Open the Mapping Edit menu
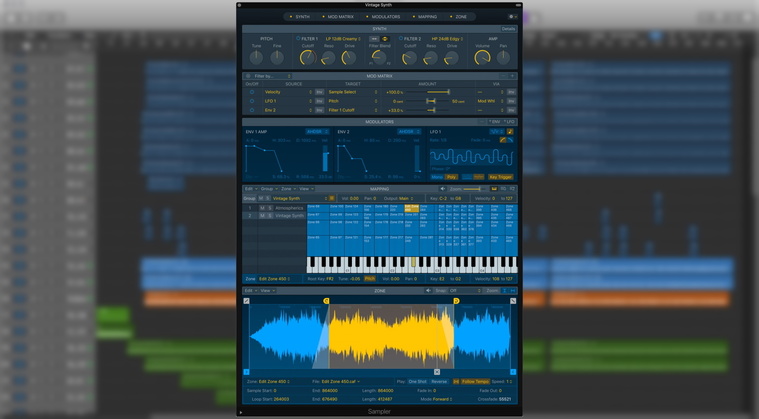The height and width of the screenshot is (419, 759). [250, 189]
